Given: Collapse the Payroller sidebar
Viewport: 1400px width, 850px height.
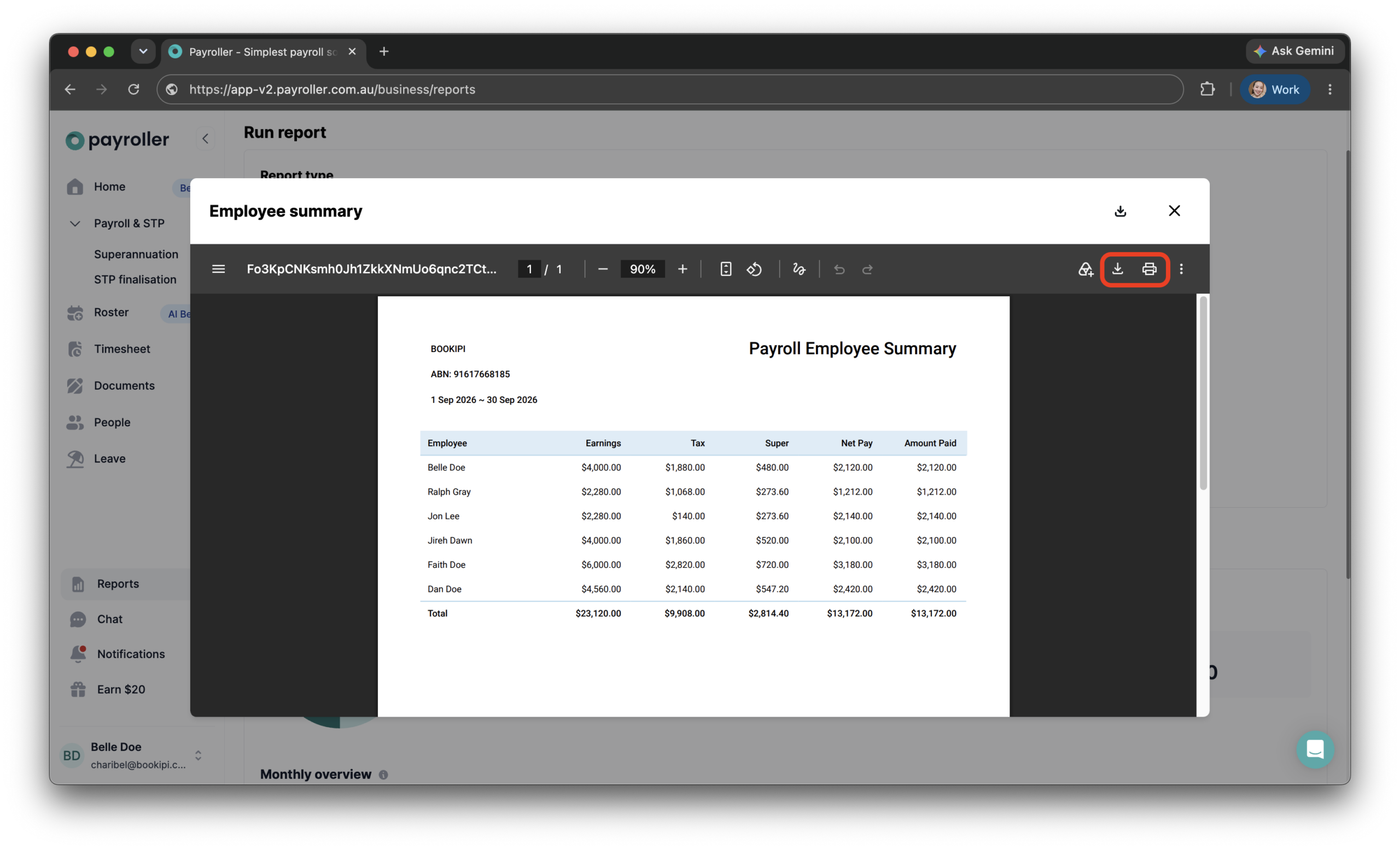Looking at the screenshot, I should [x=205, y=138].
